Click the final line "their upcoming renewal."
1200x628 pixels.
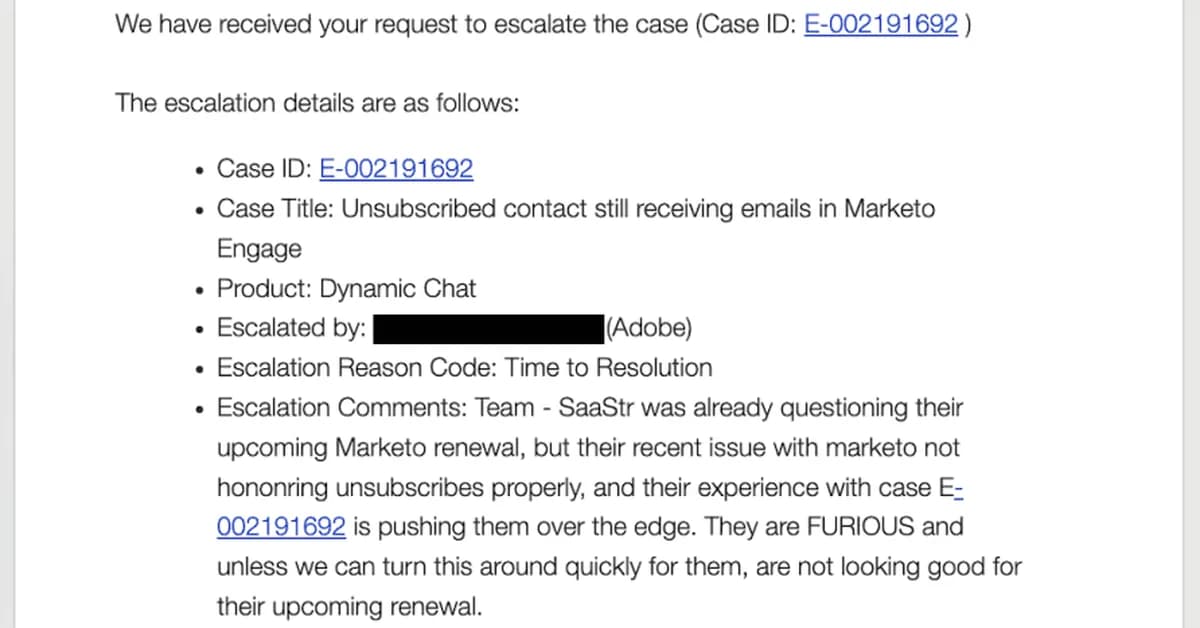click(349, 607)
